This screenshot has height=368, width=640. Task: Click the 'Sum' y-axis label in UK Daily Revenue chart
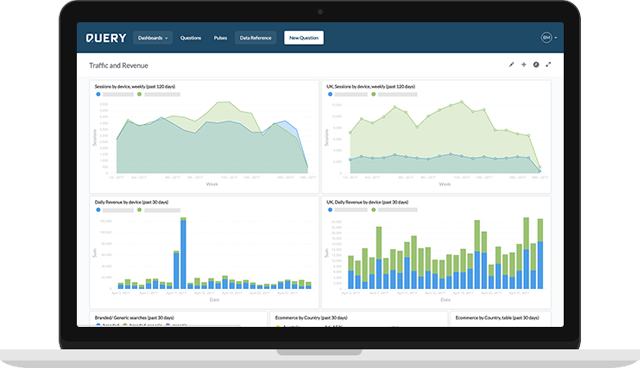tap(326, 253)
